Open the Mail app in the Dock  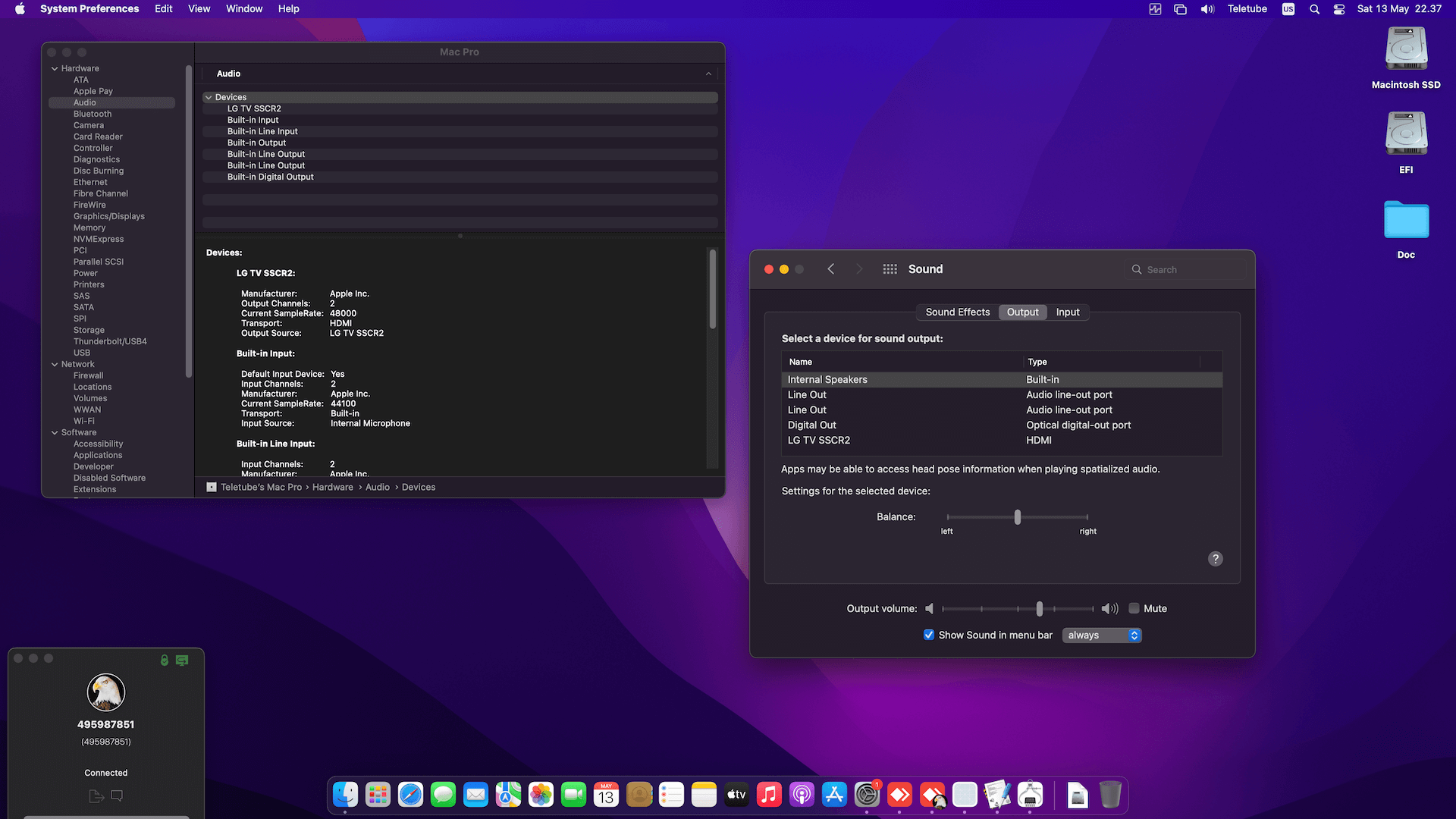[475, 795]
